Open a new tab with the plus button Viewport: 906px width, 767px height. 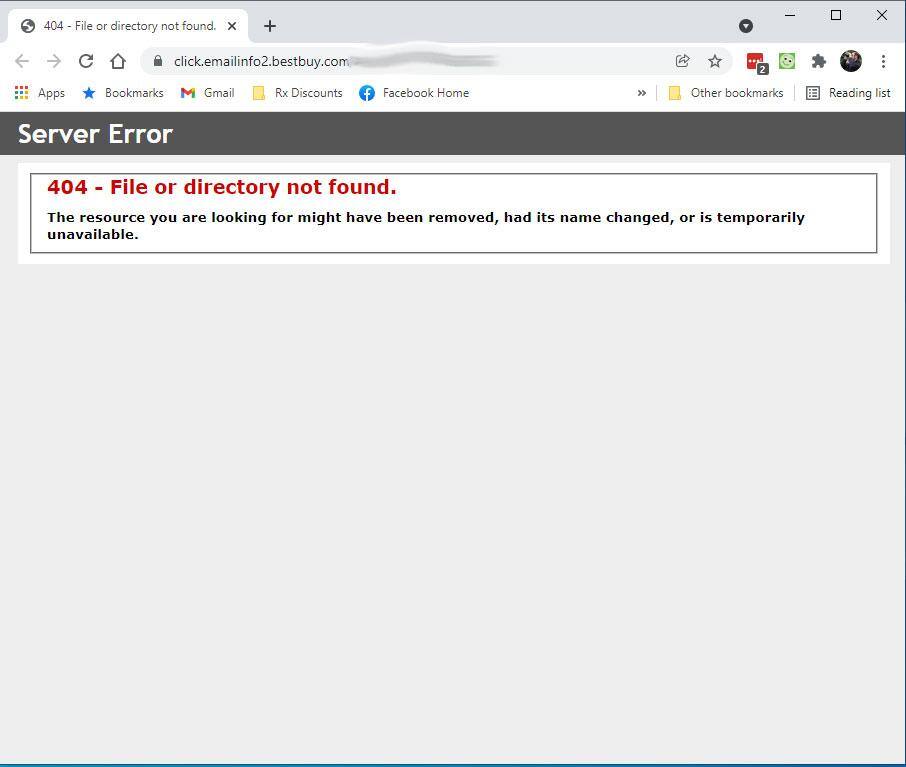coord(270,26)
